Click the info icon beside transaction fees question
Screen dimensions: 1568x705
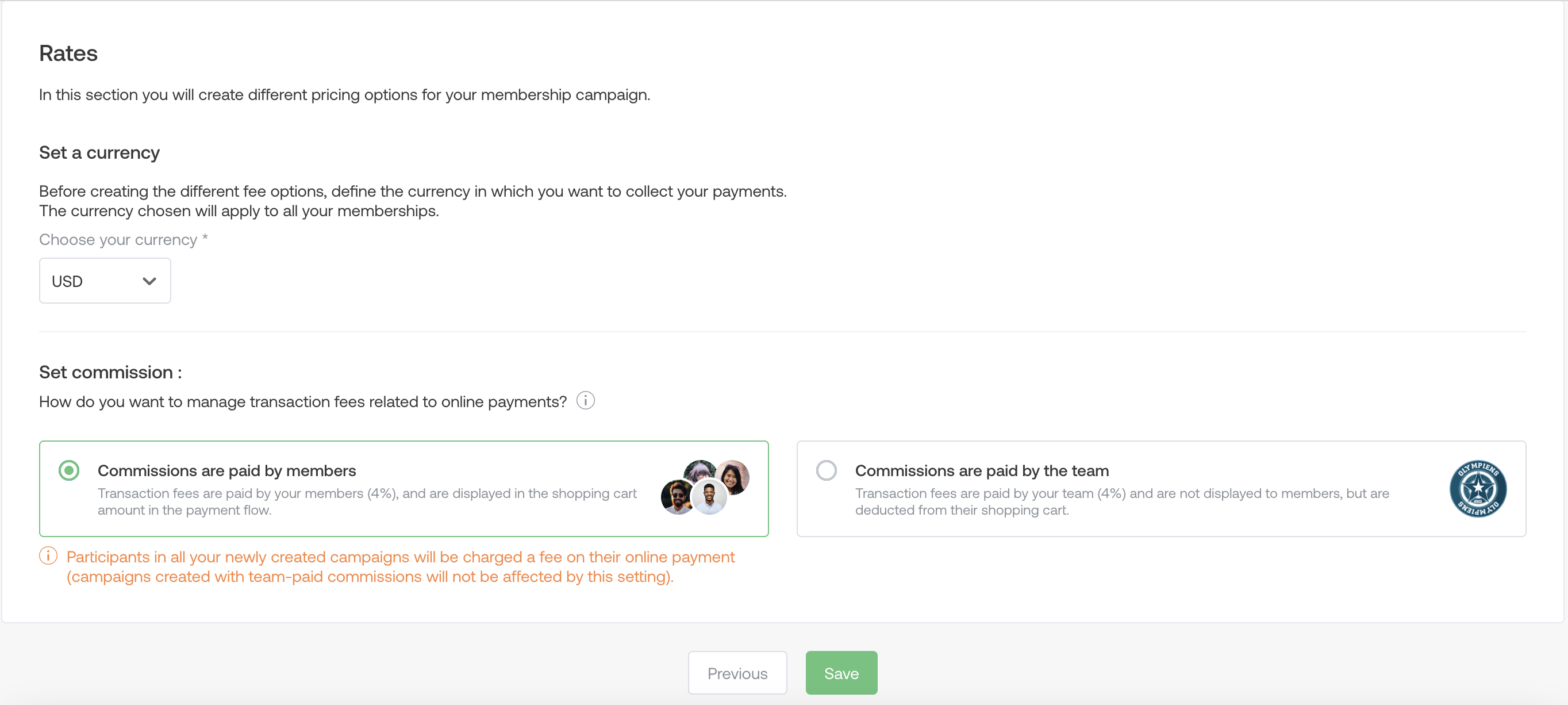585,401
